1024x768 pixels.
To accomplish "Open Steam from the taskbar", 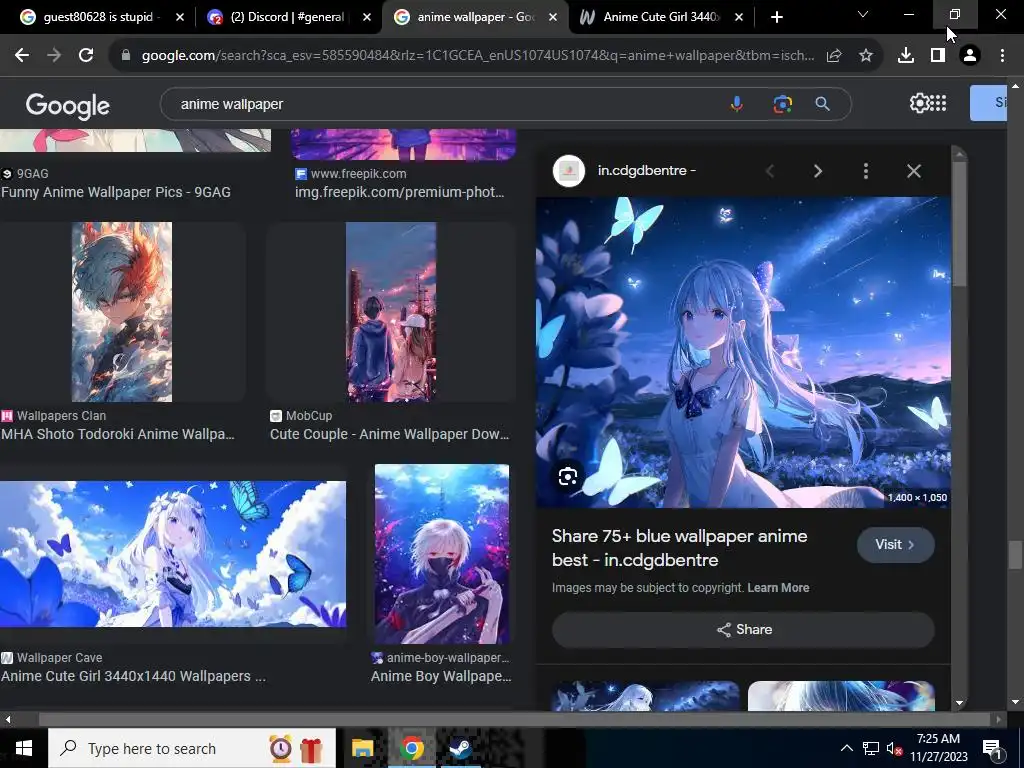I will 460,748.
